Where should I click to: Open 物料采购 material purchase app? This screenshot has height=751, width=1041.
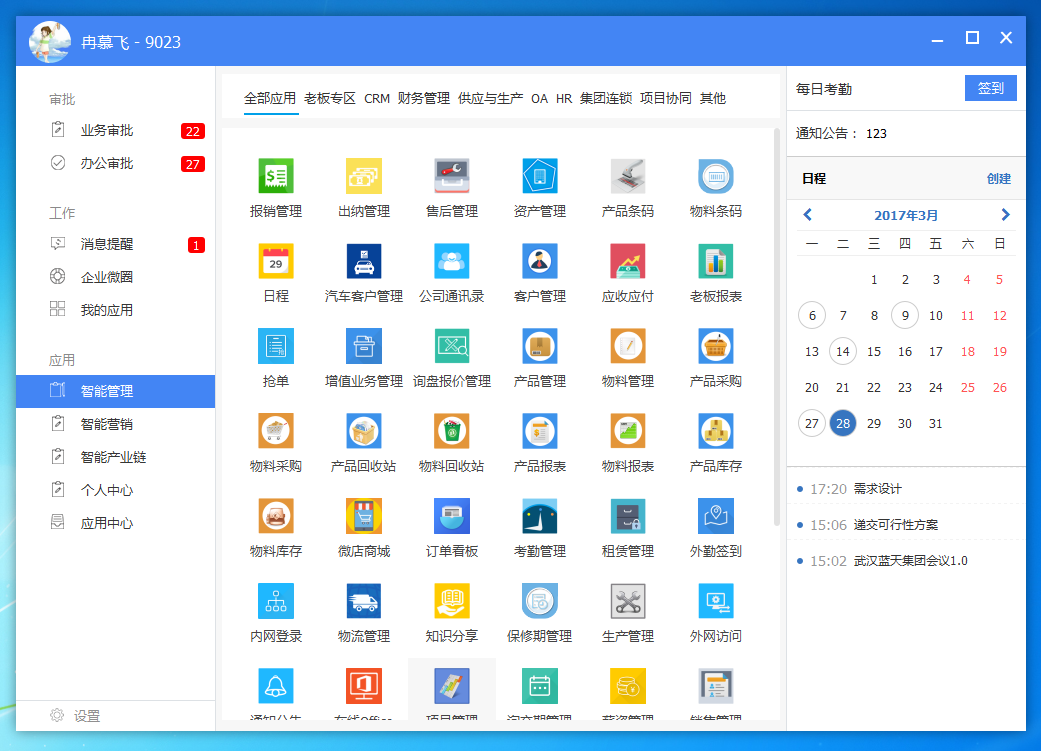click(276, 432)
